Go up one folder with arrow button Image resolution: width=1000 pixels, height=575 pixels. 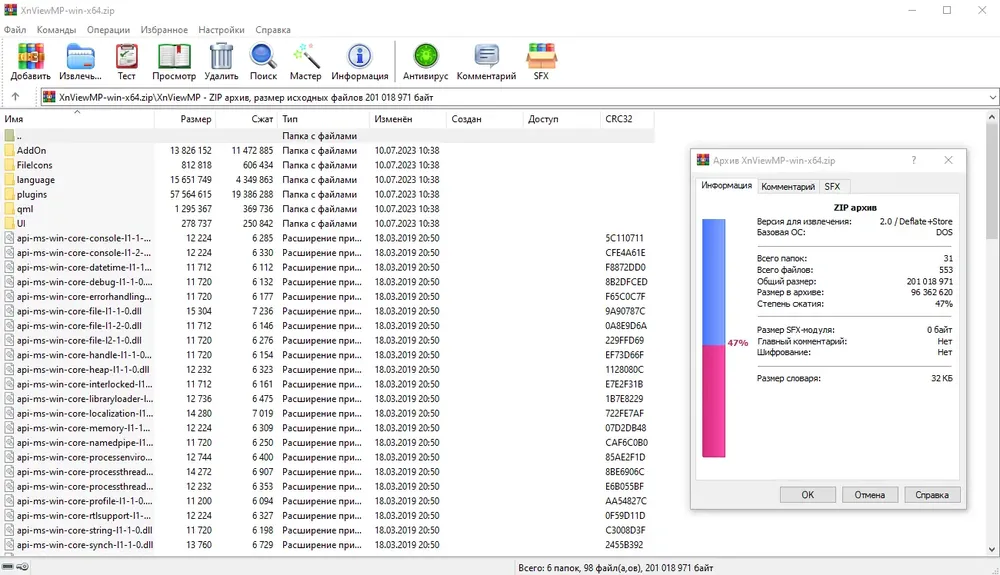coord(15,97)
